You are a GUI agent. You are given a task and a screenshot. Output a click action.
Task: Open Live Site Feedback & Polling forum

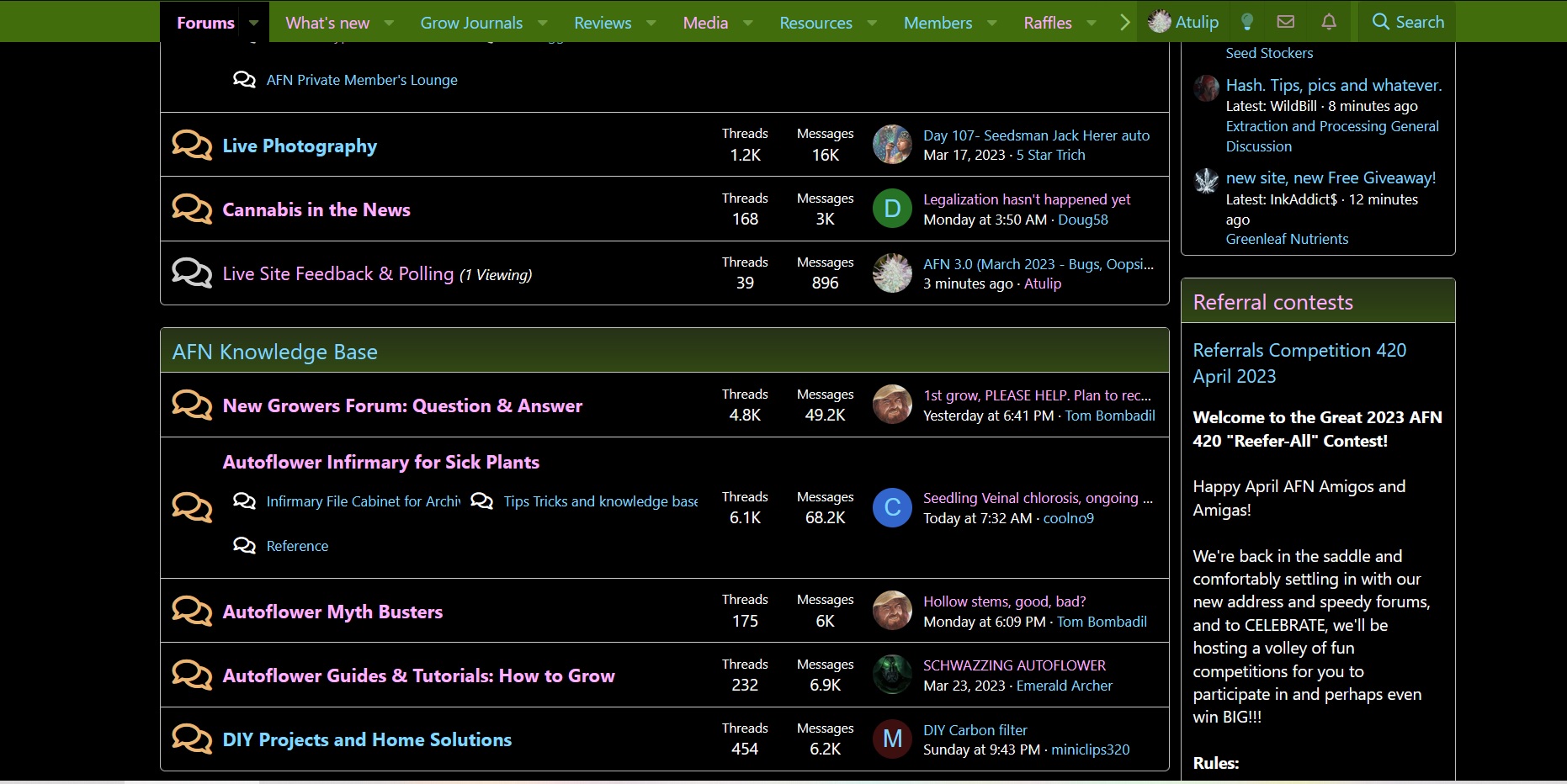[x=338, y=274]
